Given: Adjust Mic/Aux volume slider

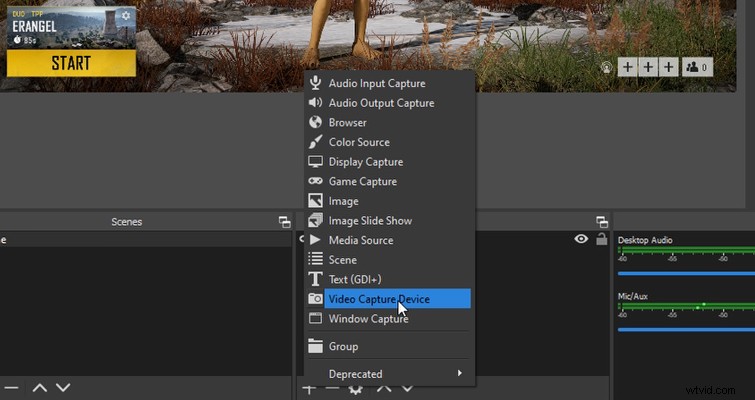Looking at the screenshot, I should click(686, 330).
